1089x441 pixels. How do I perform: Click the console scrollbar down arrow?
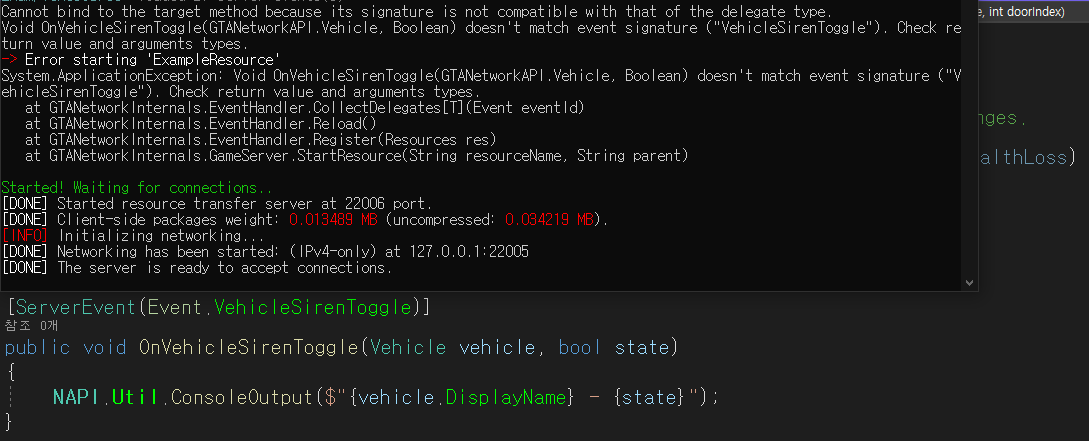coord(970,283)
